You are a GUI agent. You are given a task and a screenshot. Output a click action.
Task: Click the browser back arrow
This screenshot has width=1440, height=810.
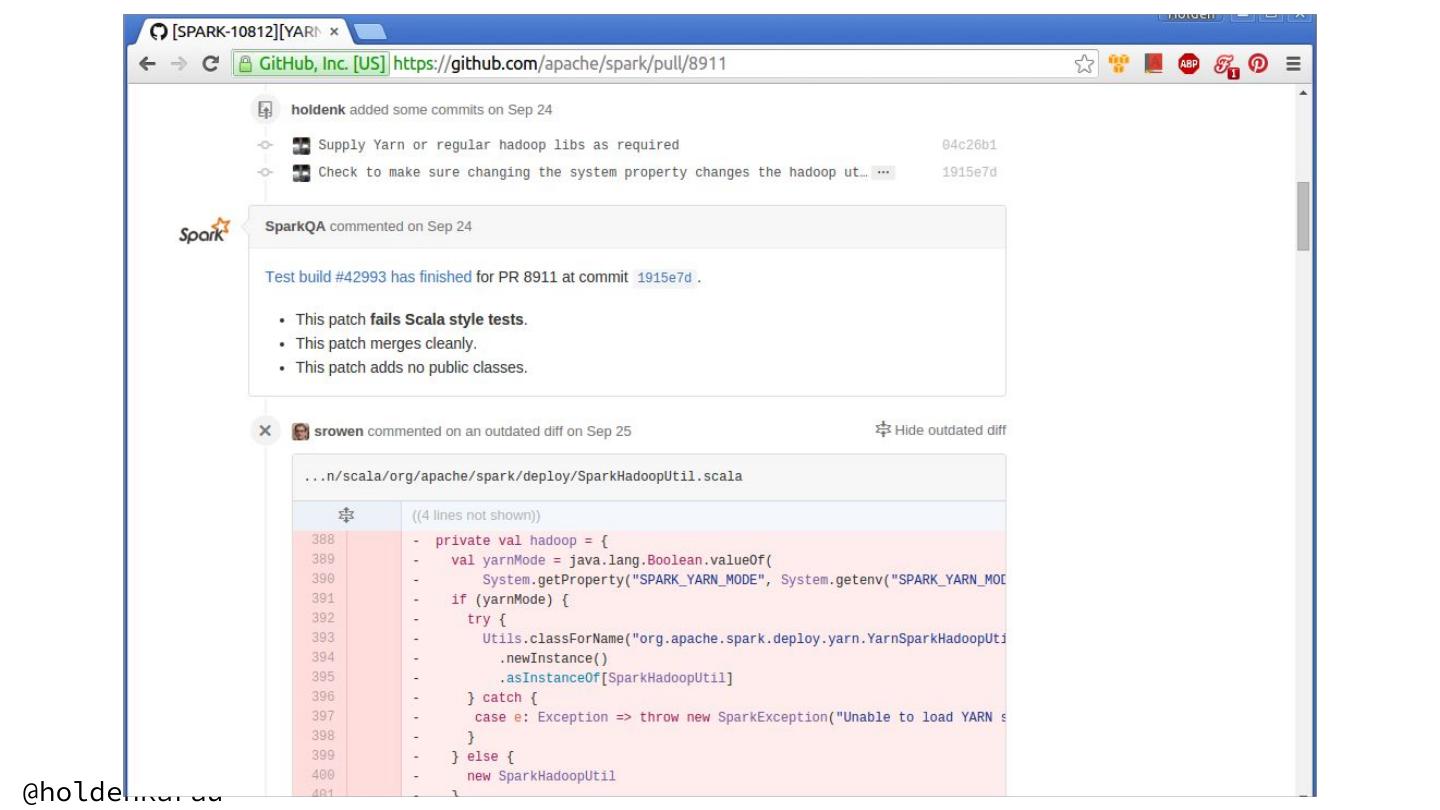click(148, 64)
